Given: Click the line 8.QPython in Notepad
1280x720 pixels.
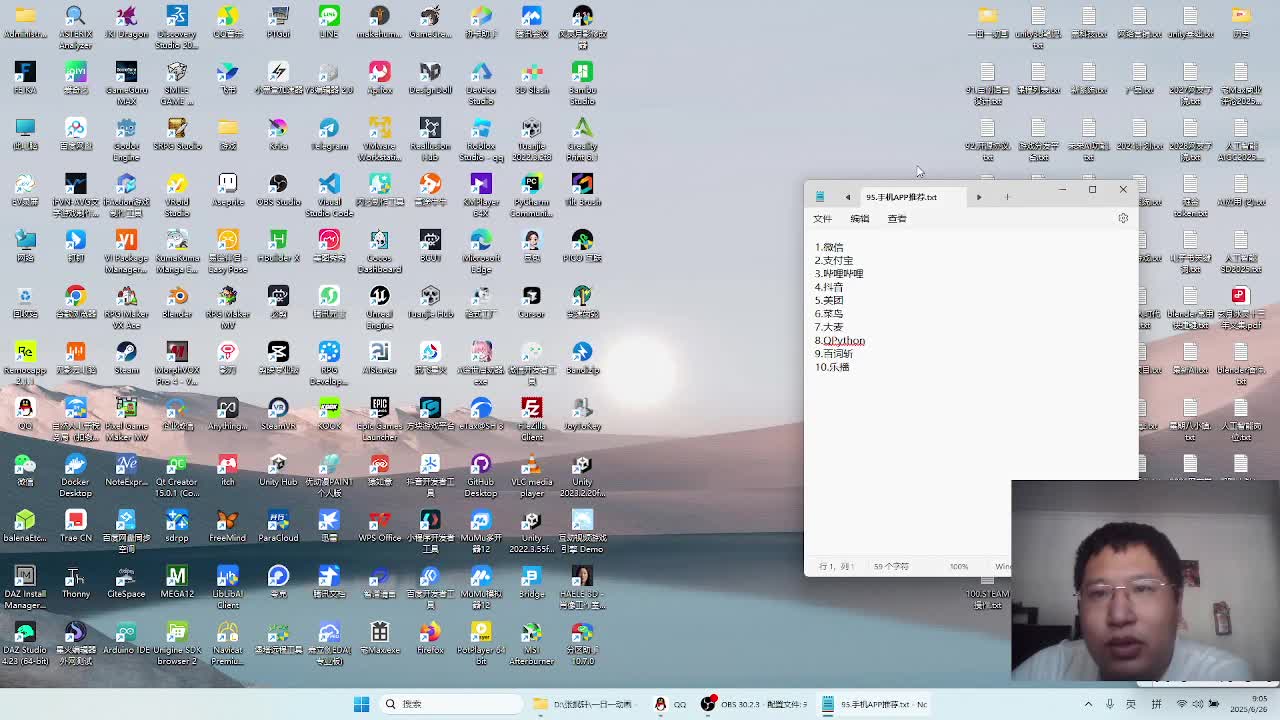Looking at the screenshot, I should (840, 341).
